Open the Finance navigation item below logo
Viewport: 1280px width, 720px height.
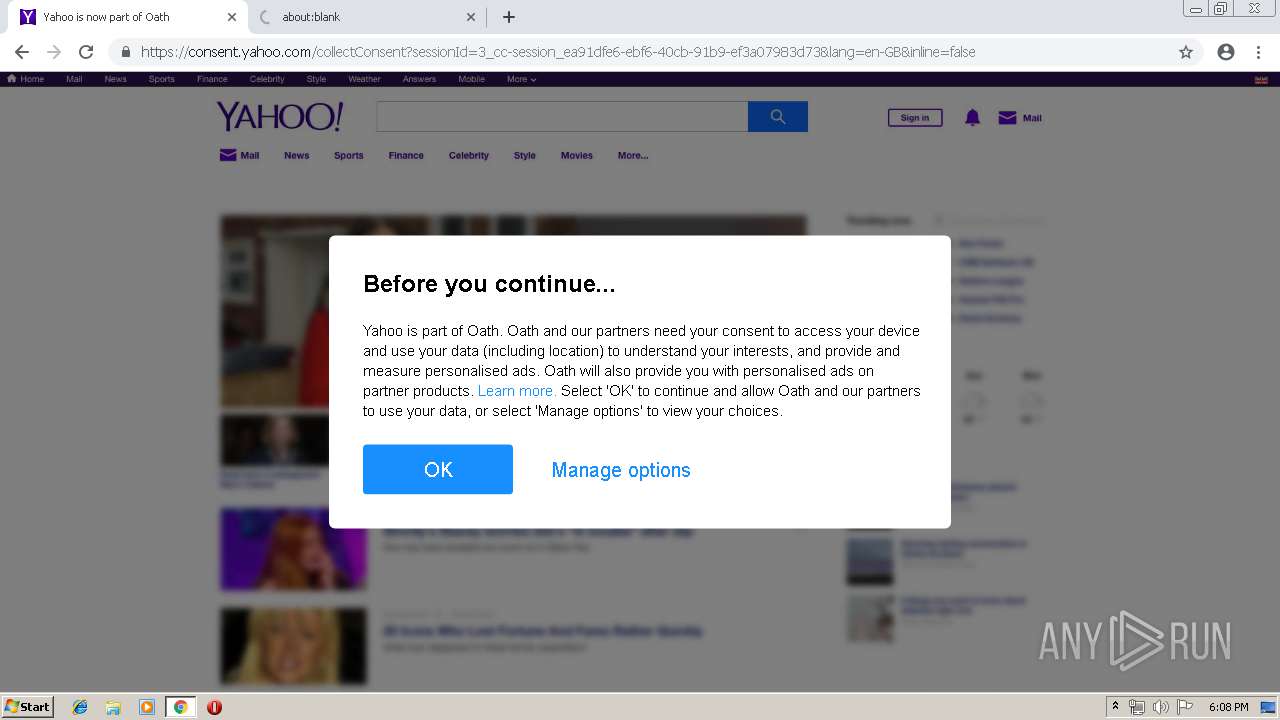[406, 155]
